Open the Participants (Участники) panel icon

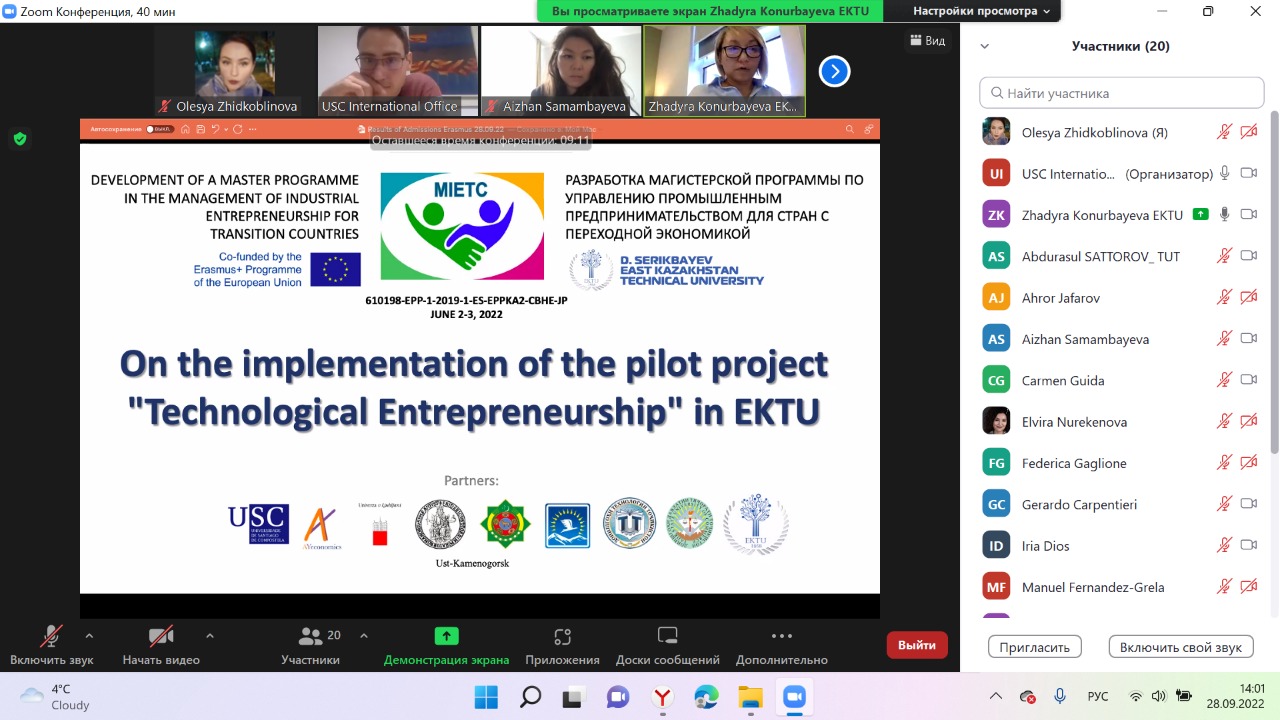[x=311, y=636]
